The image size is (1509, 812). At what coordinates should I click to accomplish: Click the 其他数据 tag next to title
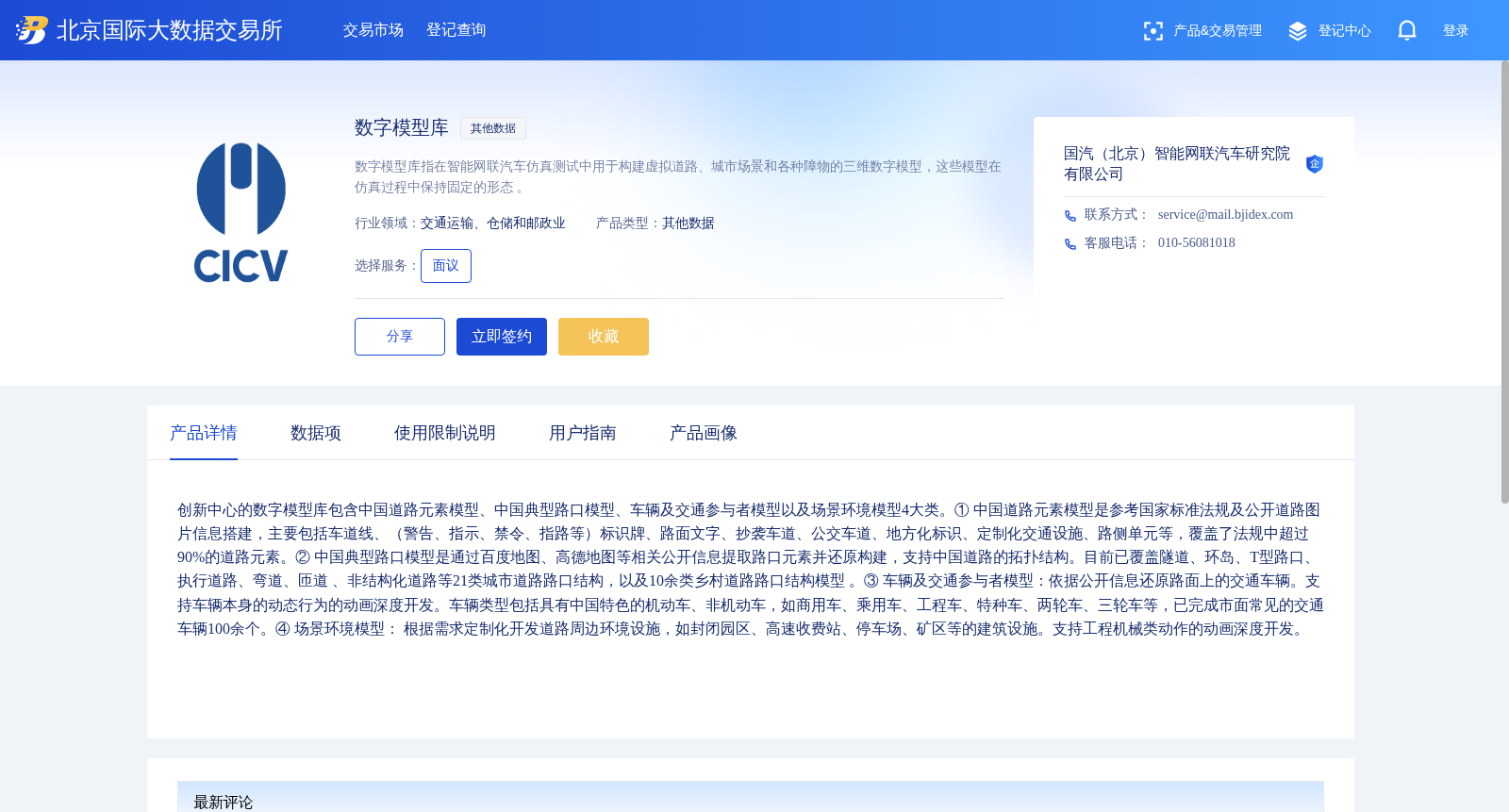pos(493,128)
